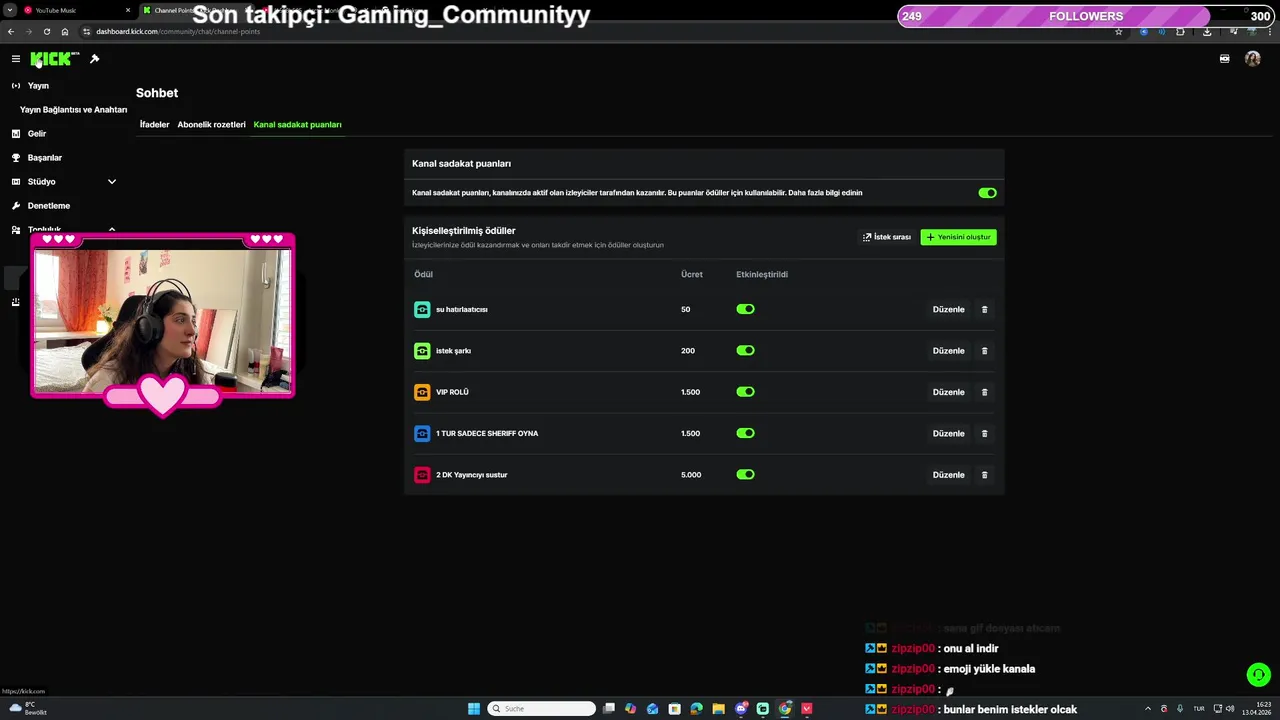Open File Explorer from taskbar
This screenshot has height=720, width=1280.
718,709
